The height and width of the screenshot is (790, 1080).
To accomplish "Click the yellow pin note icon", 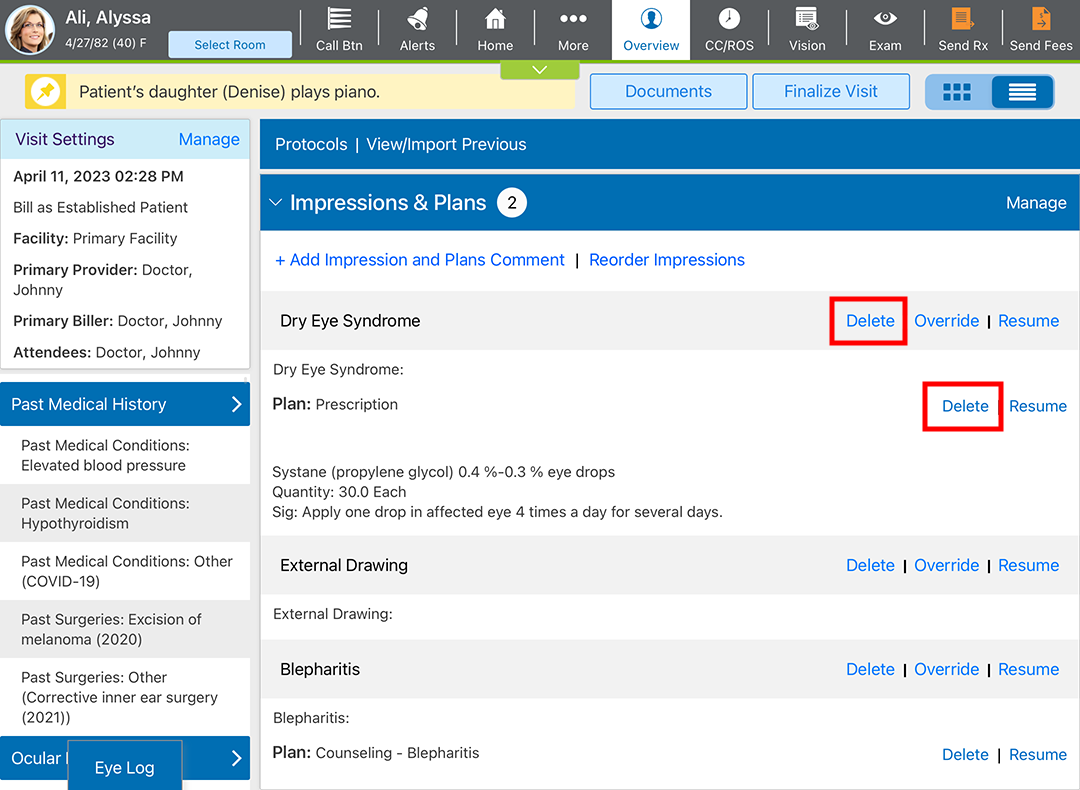I will 45,92.
